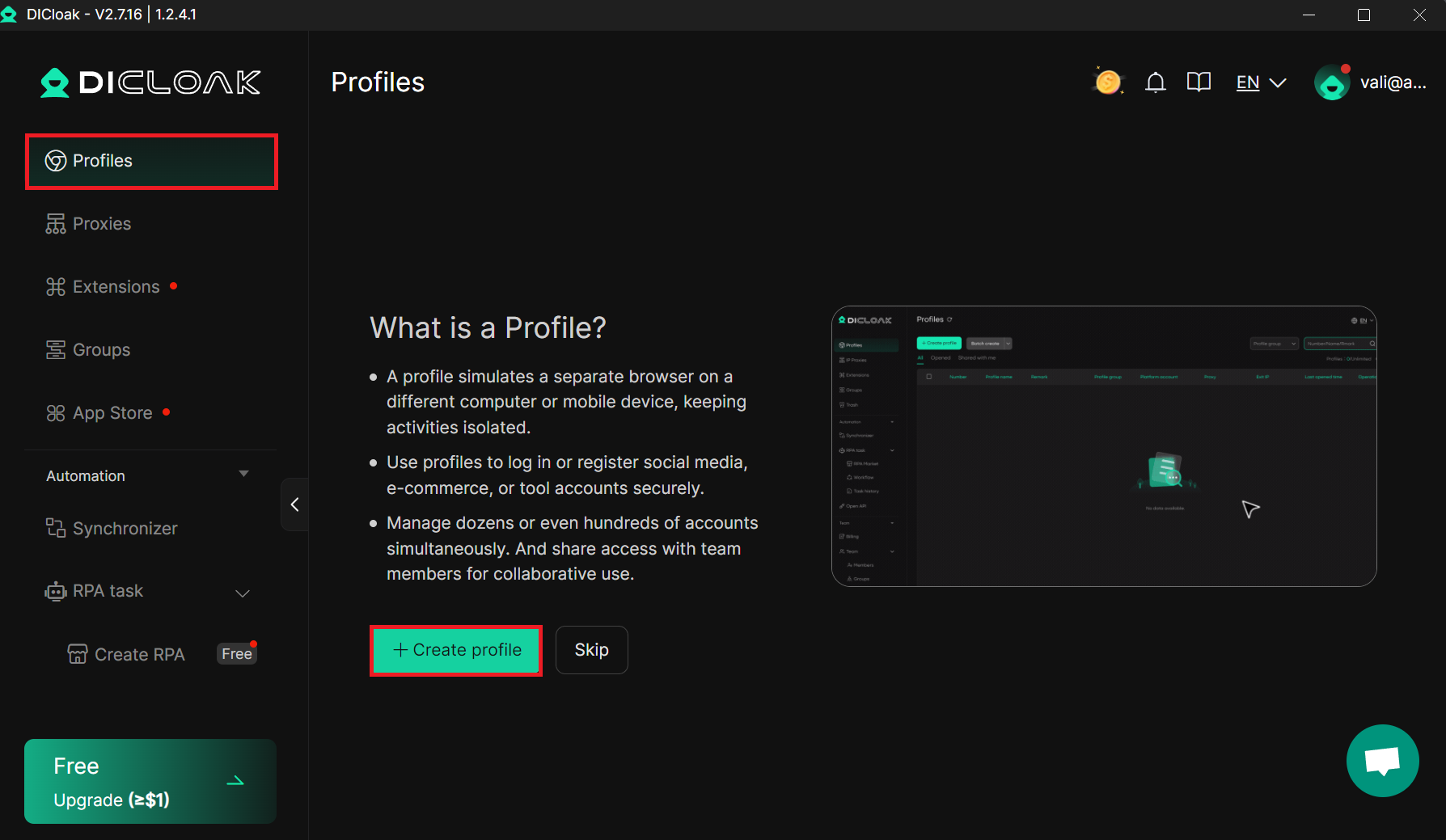Click the Create profile button

[455, 649]
